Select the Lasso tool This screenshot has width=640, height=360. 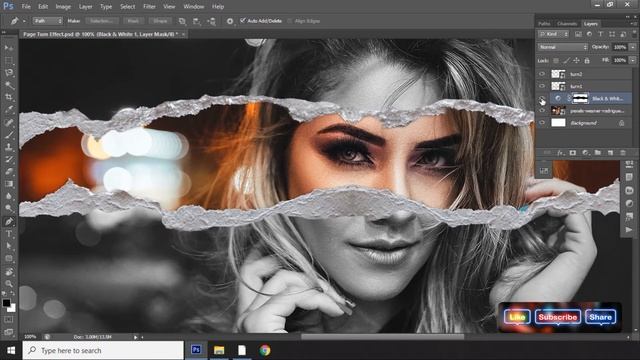pyautogui.click(x=9, y=73)
